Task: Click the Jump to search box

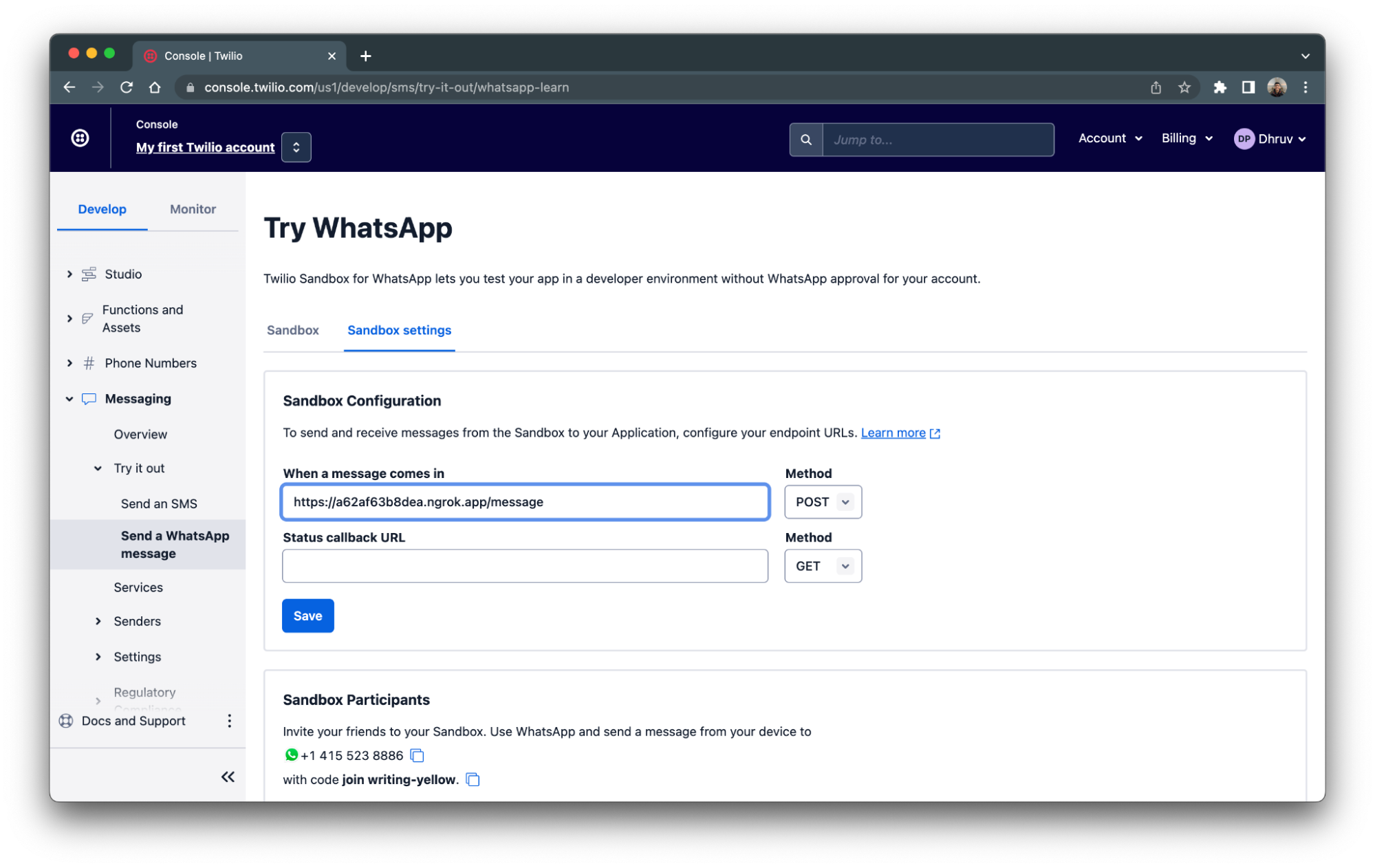Action: 938,140
